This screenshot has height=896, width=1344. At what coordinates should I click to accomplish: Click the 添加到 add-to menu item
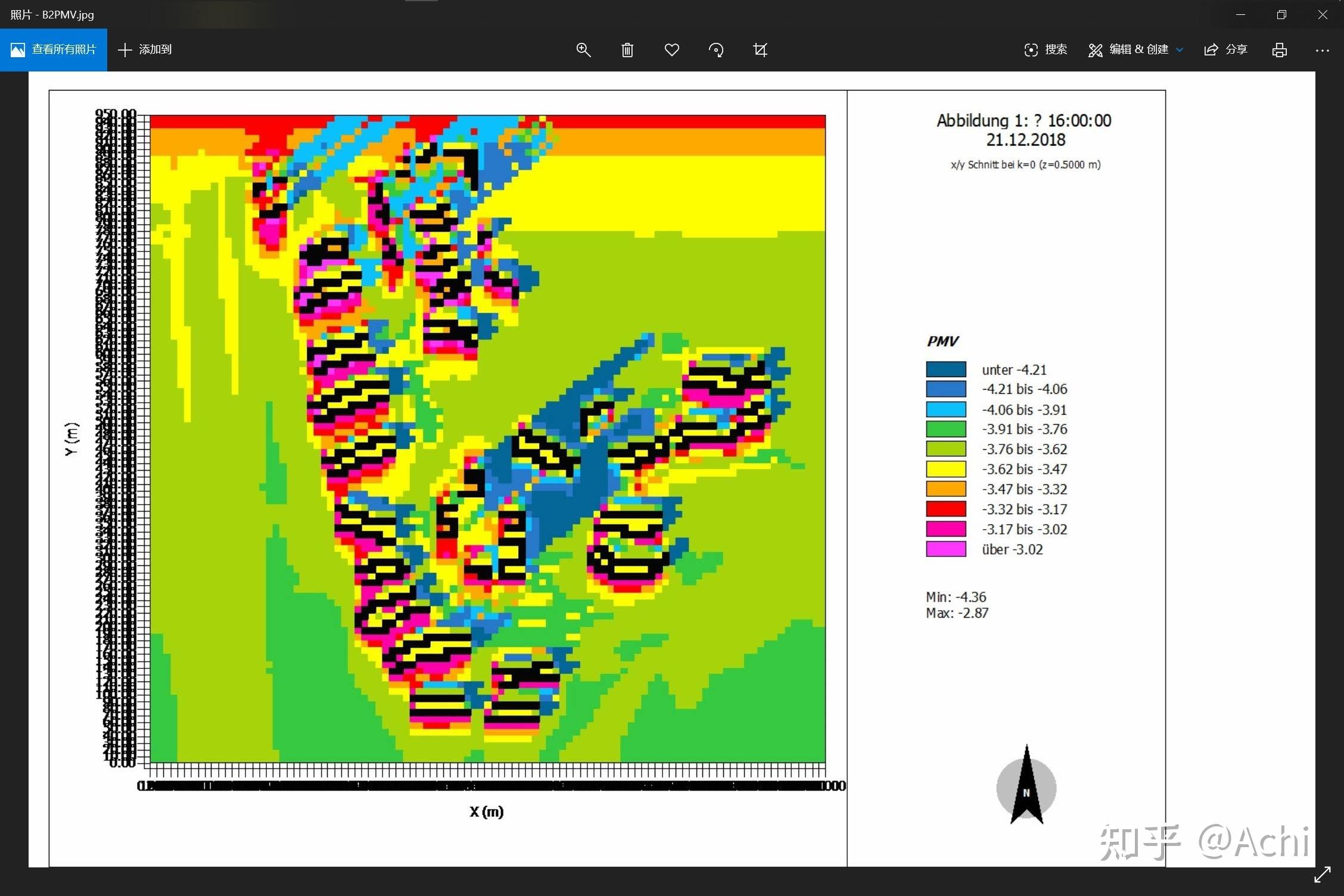click(145, 50)
